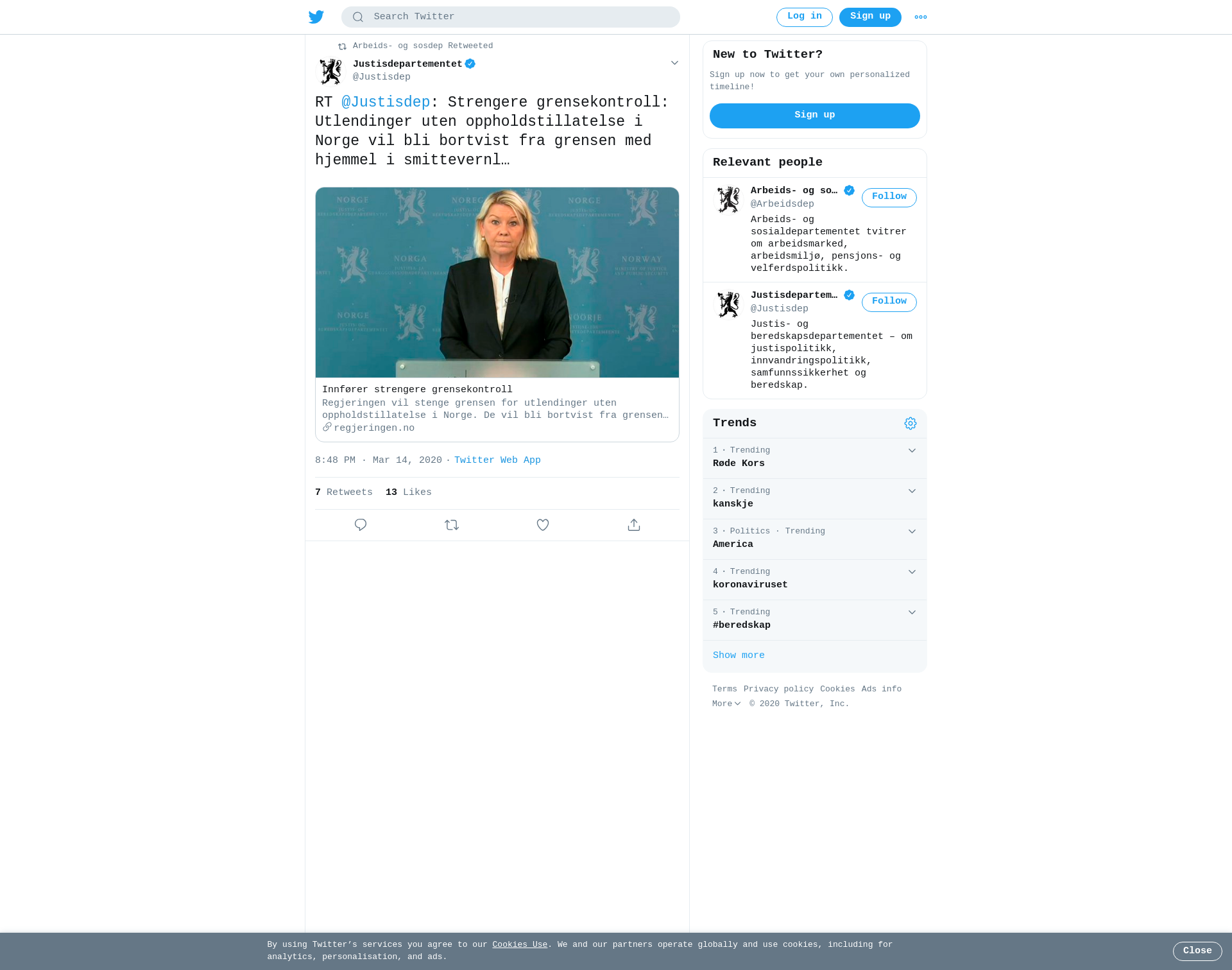The height and width of the screenshot is (970, 1232).
Task: Open the More footer dropdown
Action: coord(726,704)
